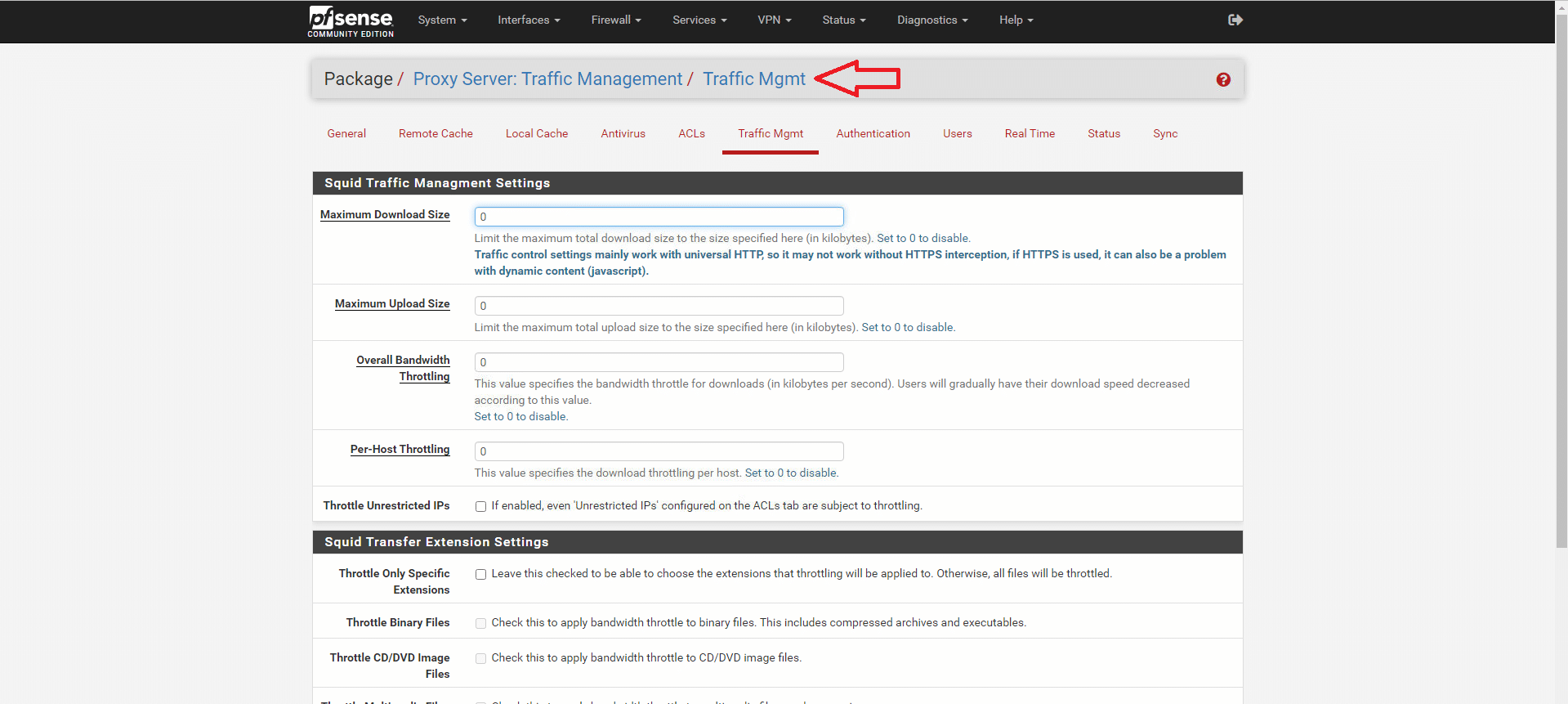
Task: Click the Overall Bandwidth Throttling label
Action: click(403, 368)
